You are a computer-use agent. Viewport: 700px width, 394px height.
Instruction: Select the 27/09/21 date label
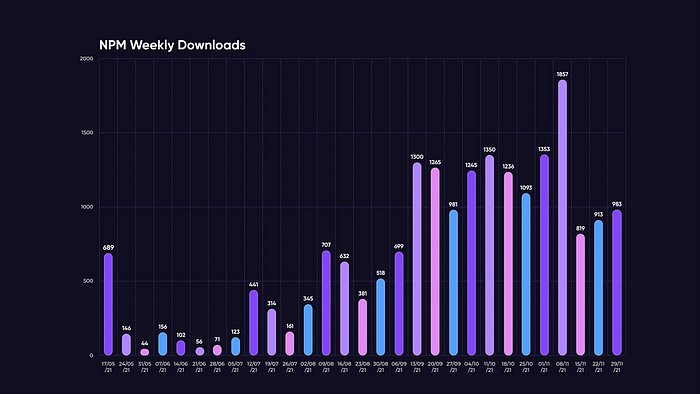click(x=453, y=367)
